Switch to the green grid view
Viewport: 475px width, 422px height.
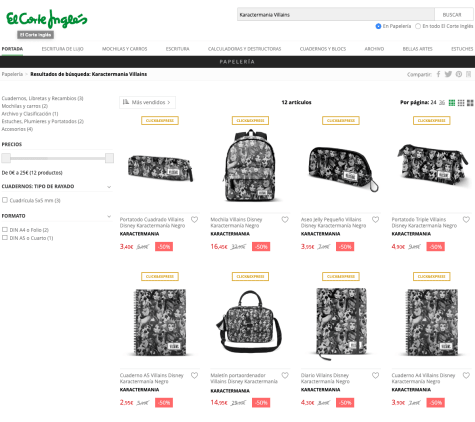point(452,103)
